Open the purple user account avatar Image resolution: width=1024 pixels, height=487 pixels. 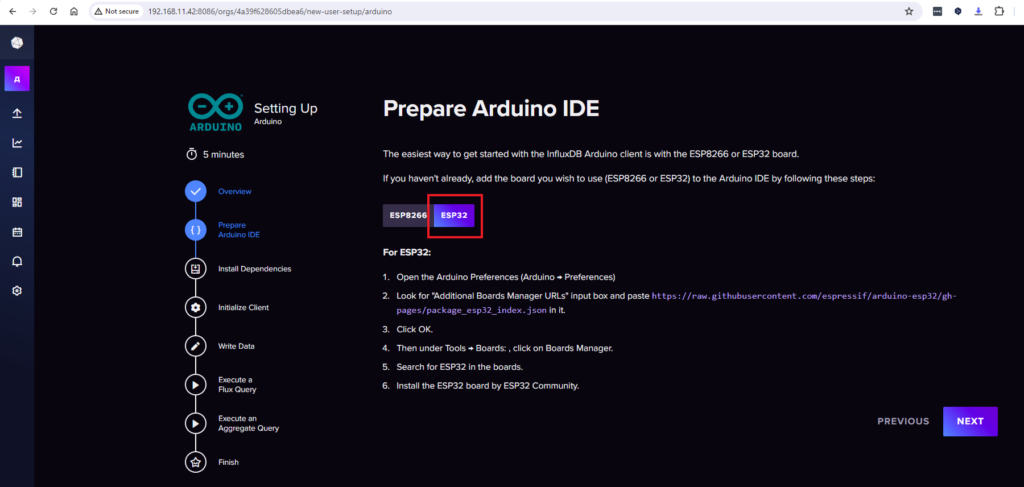(x=17, y=79)
